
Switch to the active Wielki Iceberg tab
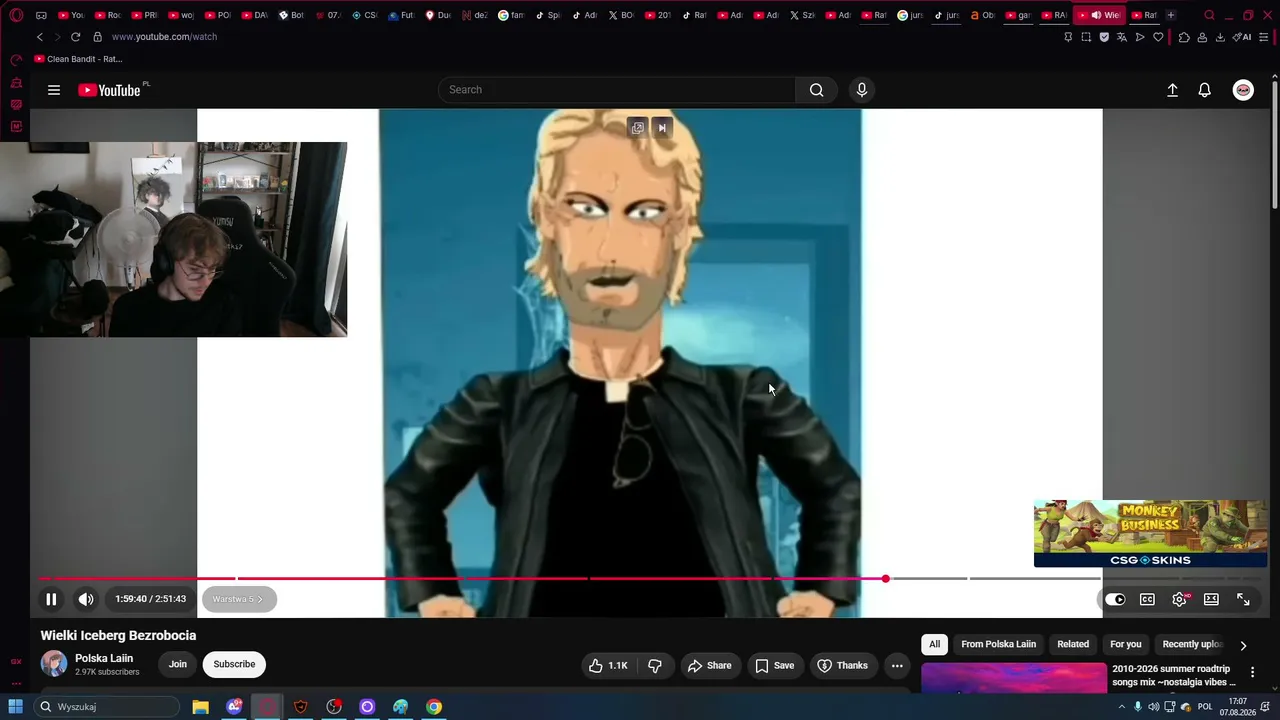tap(1098, 15)
